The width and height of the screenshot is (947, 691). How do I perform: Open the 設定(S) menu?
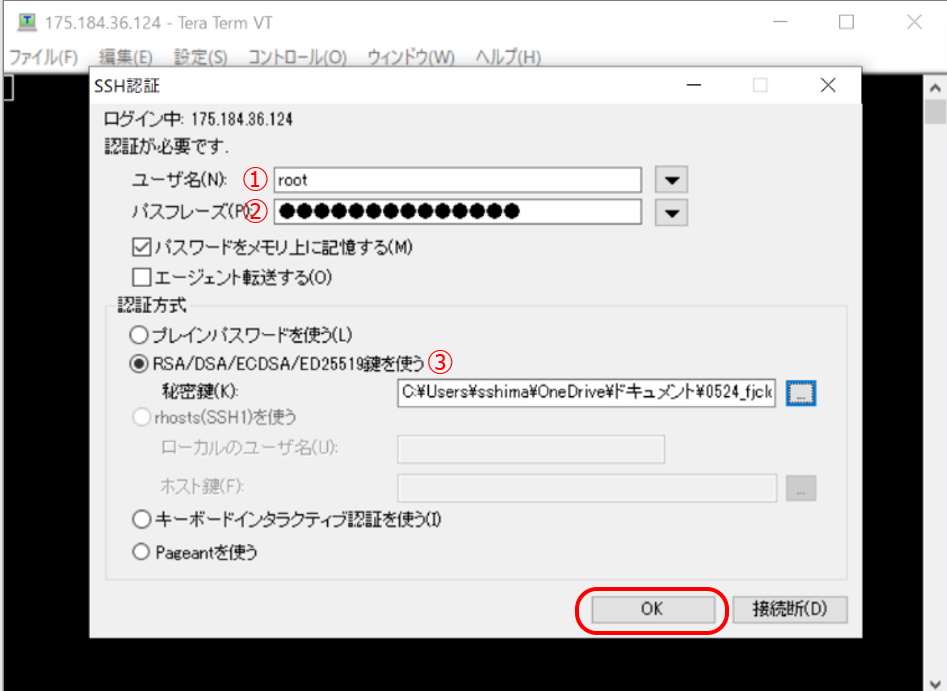click(201, 57)
